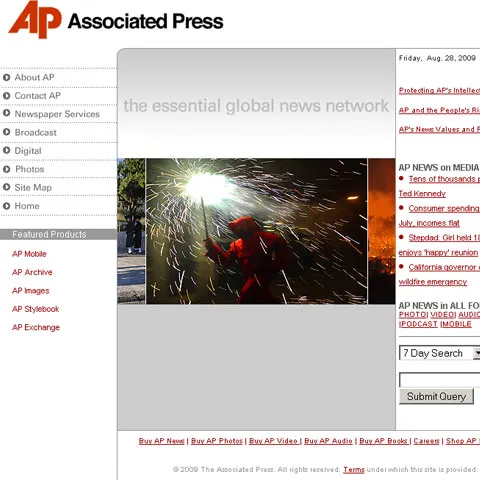Open the Buy AP Audio link
480x480 pixels.
tap(328, 441)
